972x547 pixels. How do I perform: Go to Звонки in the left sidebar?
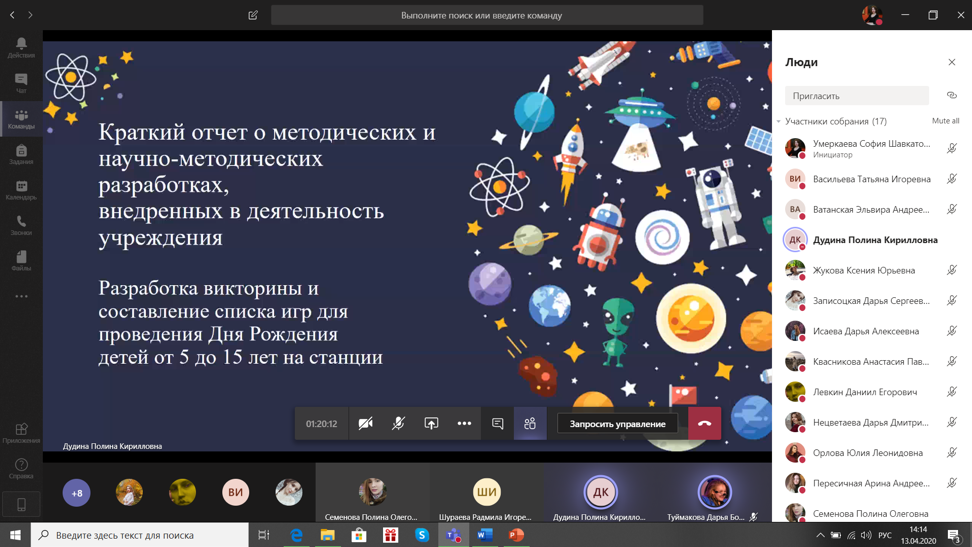(21, 226)
